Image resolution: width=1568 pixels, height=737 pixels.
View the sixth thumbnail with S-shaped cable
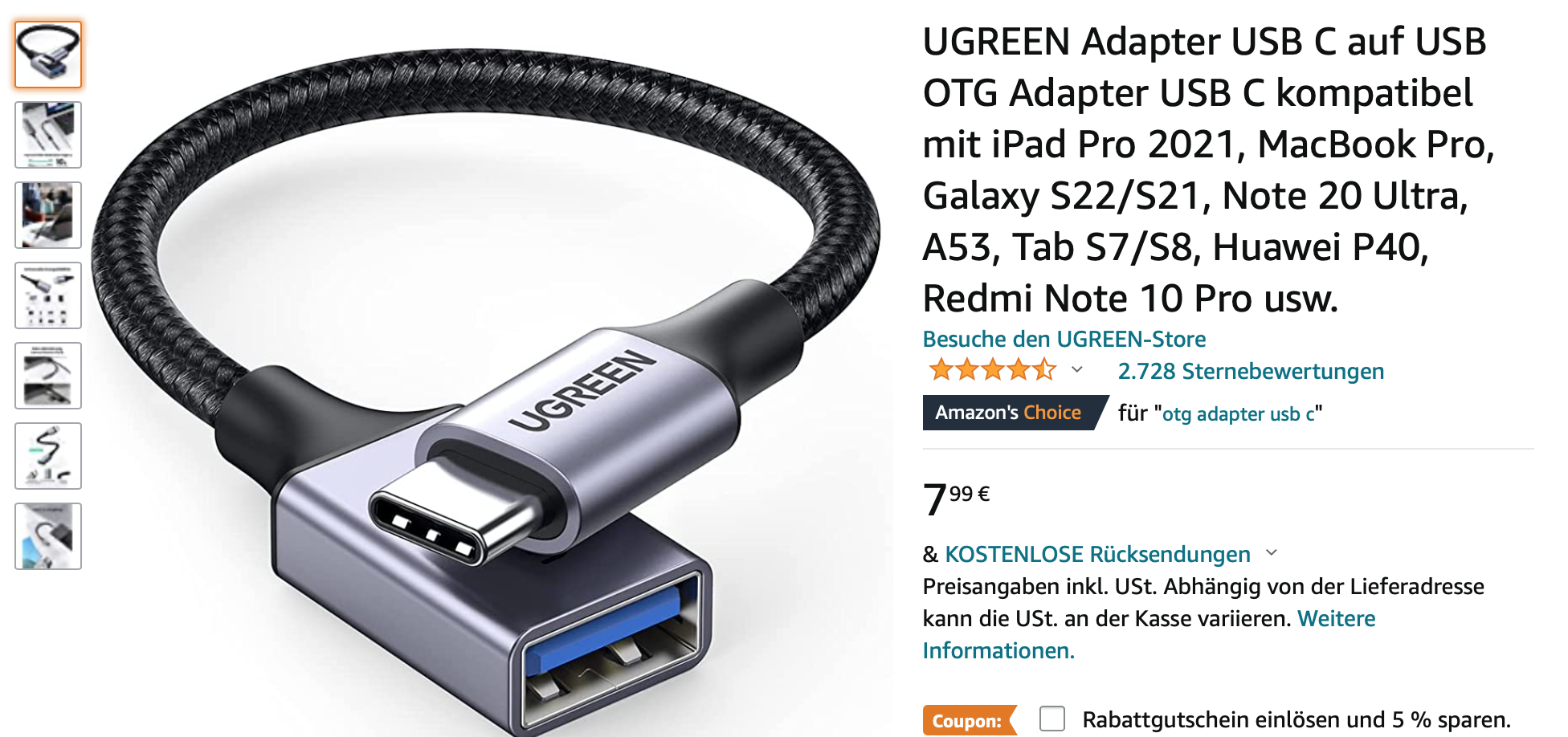pos(48,456)
